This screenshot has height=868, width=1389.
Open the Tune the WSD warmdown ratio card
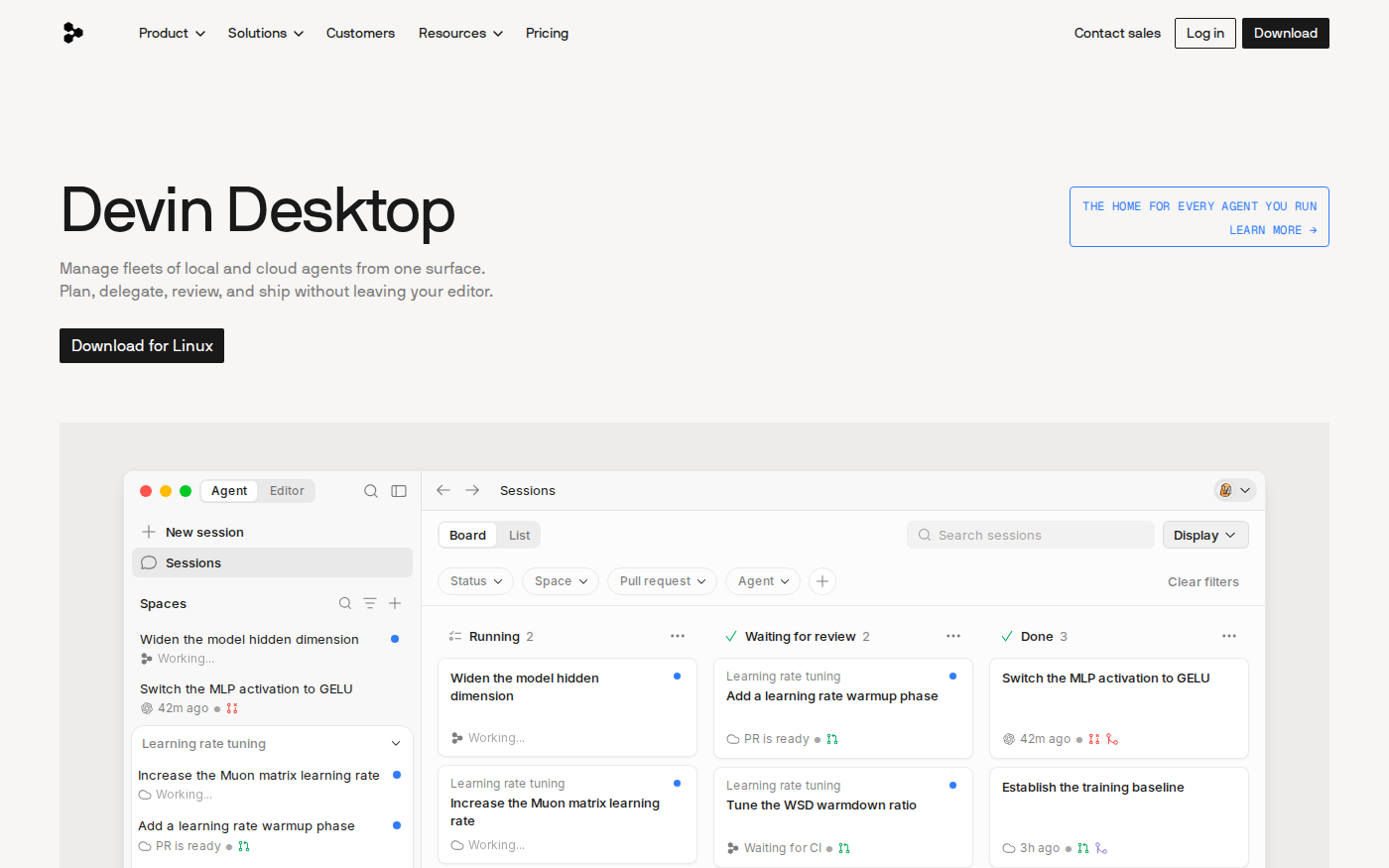(843, 816)
